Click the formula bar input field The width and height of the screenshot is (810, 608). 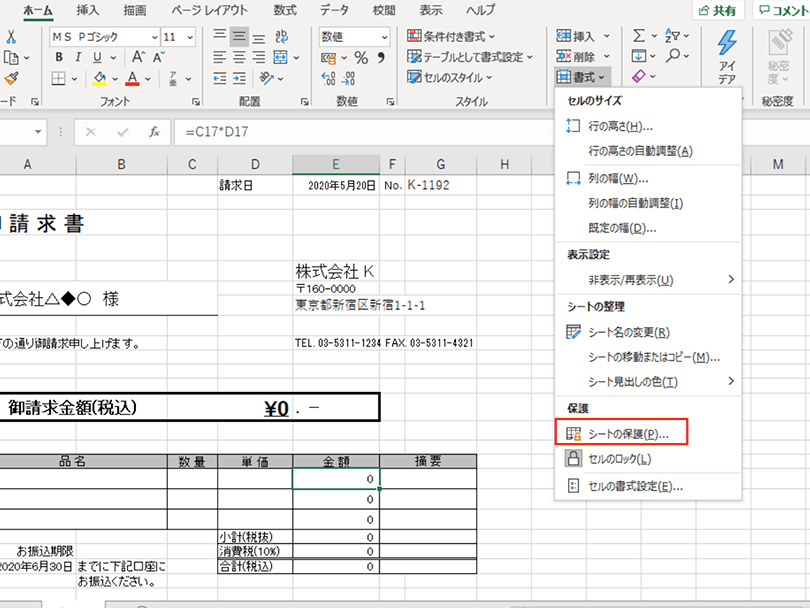(364, 132)
